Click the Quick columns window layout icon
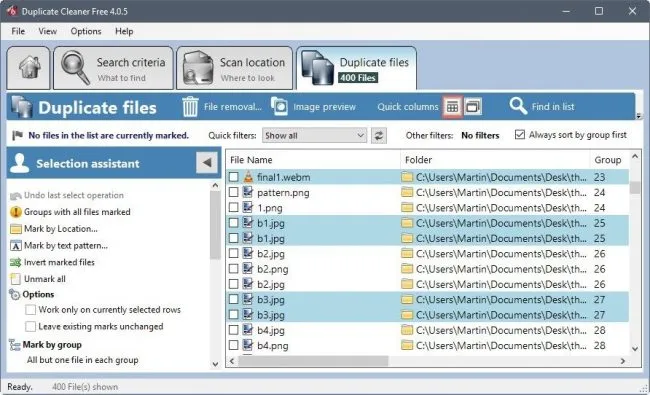Screen dimensions: 650x395 click(473, 107)
